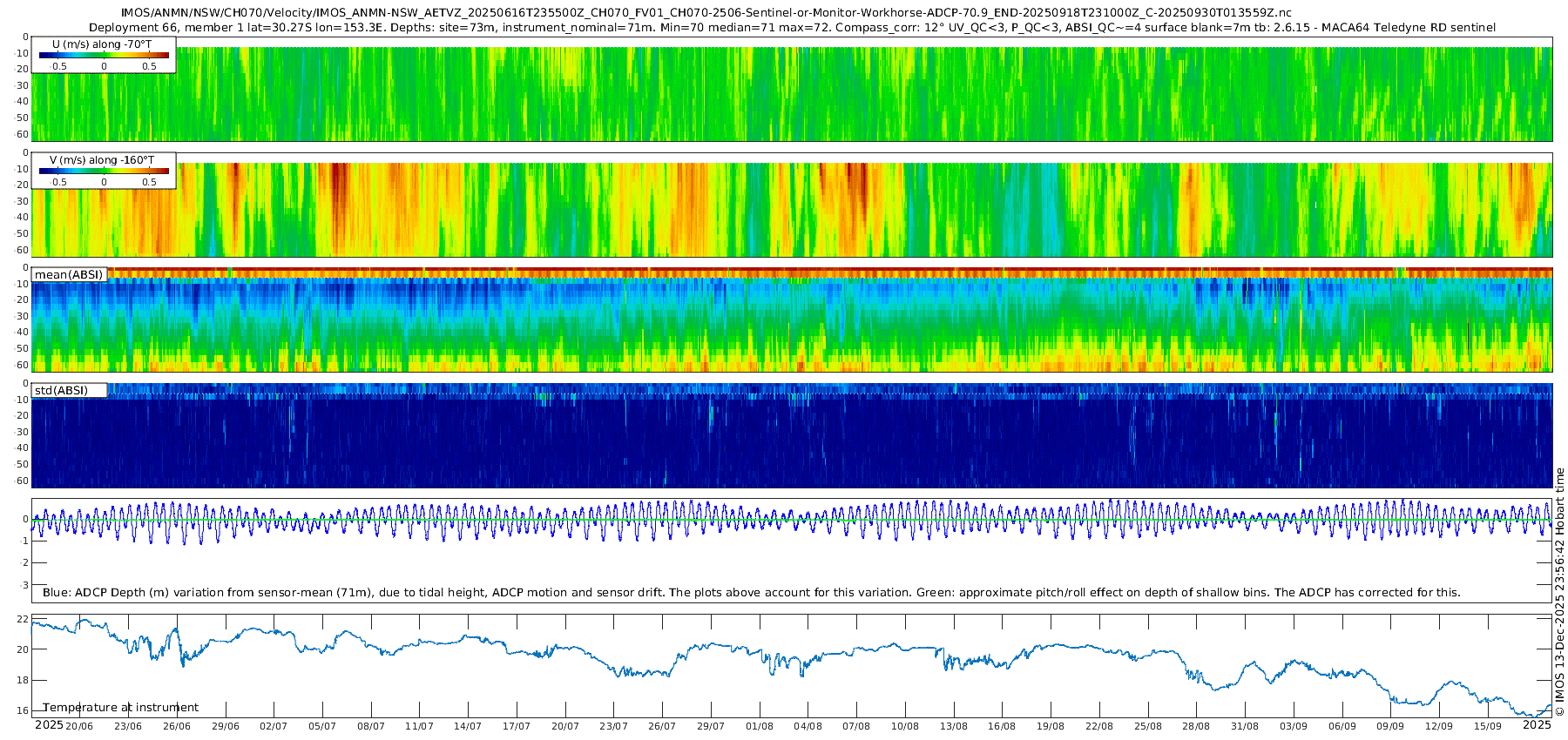Click the Temperature at instrument label

120,708
